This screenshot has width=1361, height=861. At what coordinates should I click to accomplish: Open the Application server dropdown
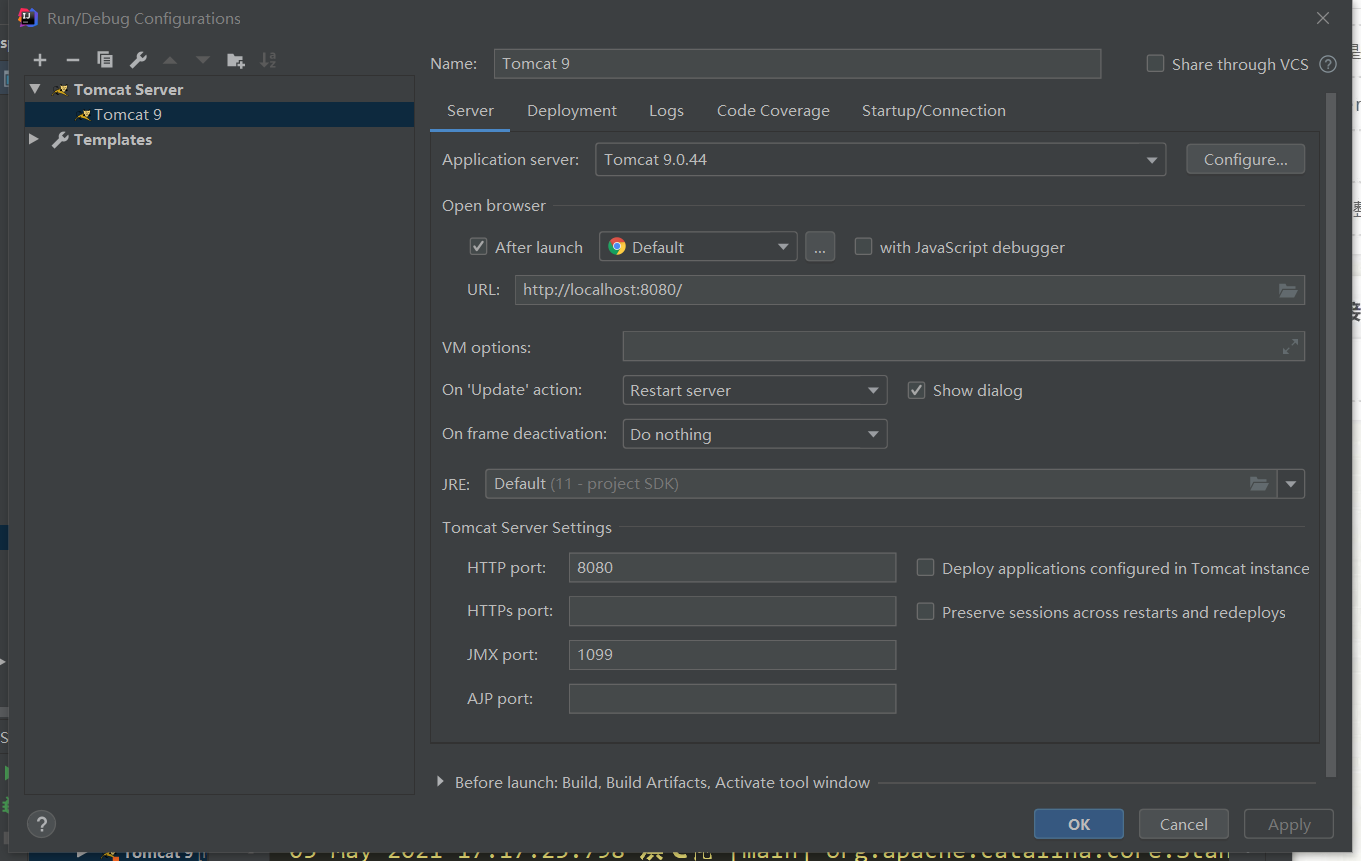tap(1152, 158)
